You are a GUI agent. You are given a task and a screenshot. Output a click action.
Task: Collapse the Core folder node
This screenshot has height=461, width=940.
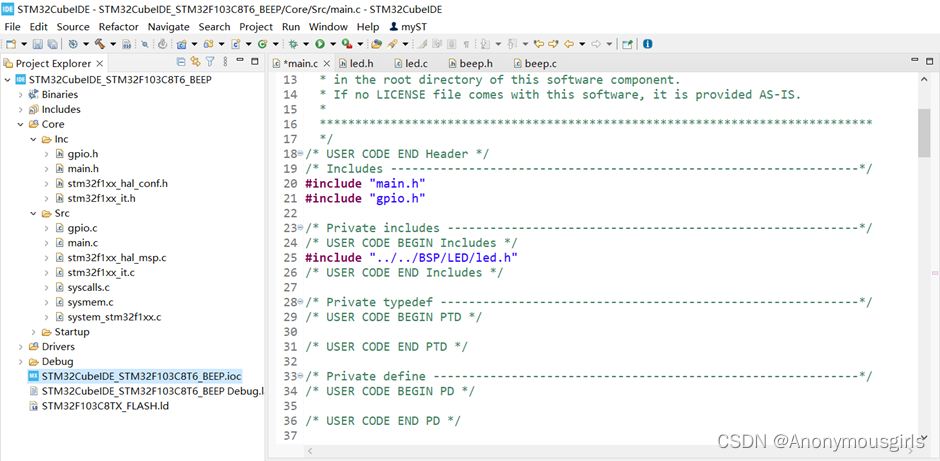(21, 125)
